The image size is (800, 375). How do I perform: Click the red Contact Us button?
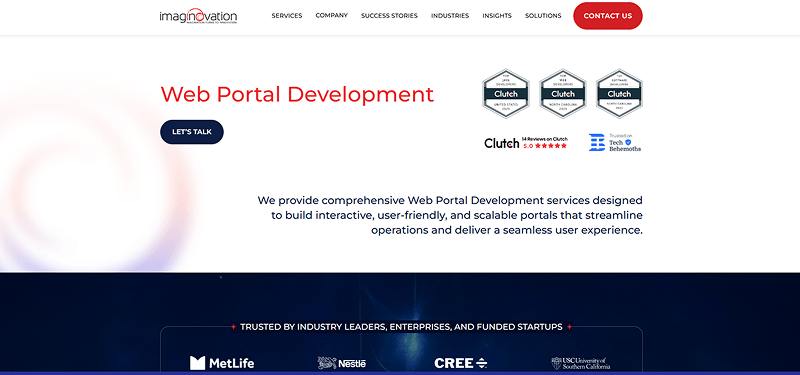point(608,16)
